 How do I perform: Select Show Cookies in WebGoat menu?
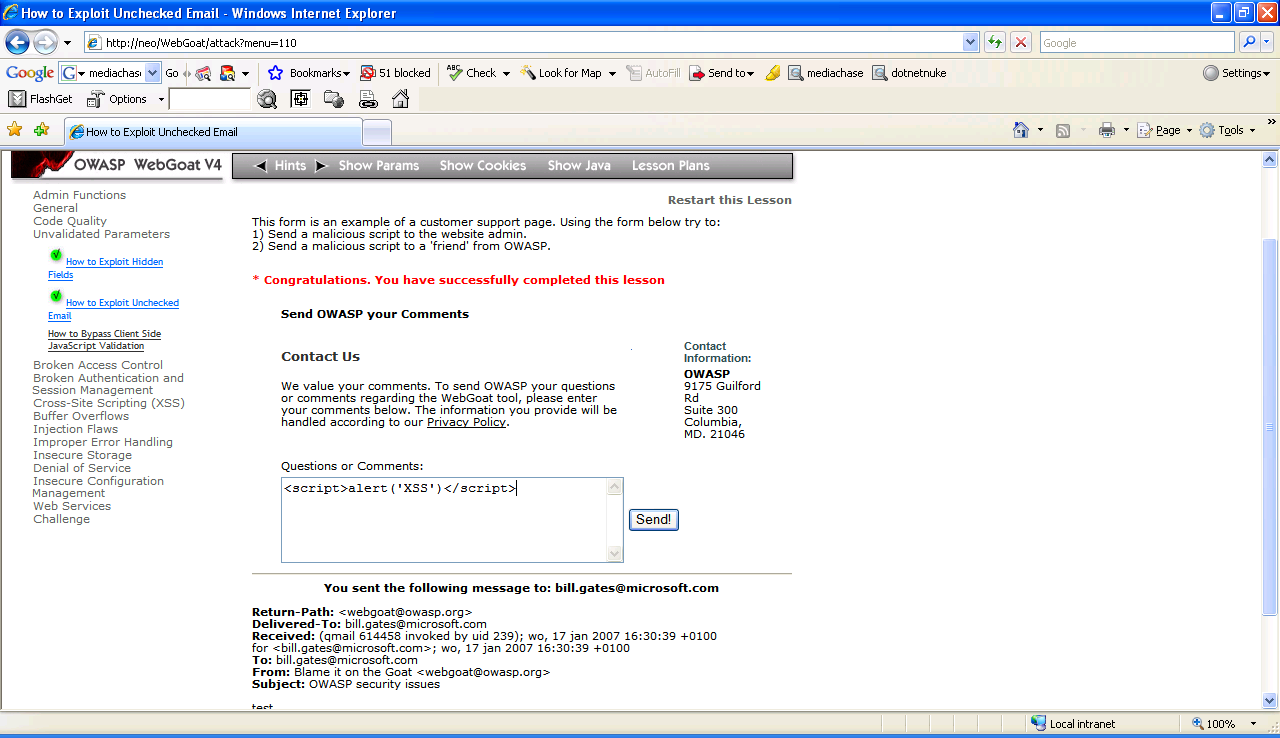(482, 166)
